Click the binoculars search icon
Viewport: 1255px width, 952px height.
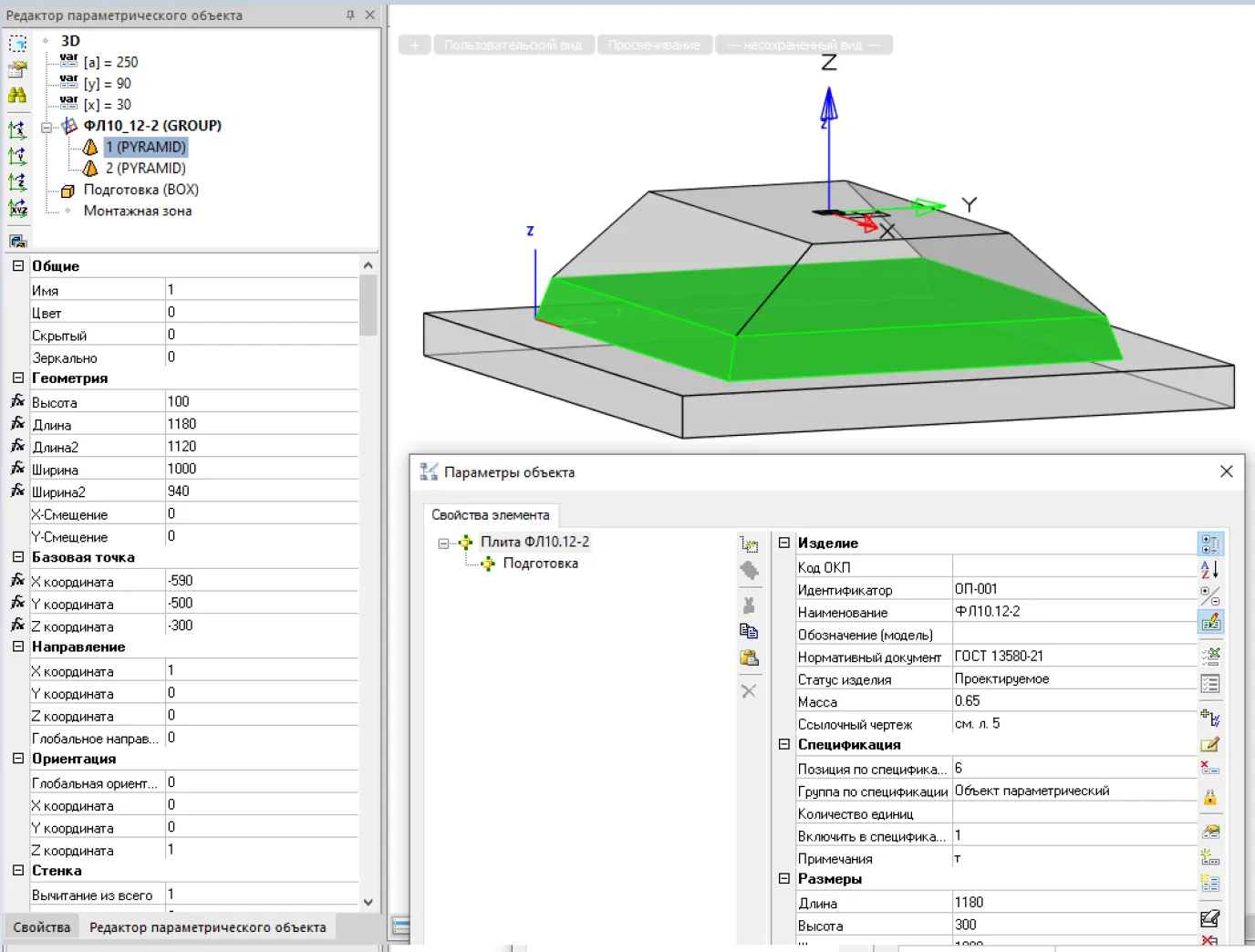[x=17, y=96]
